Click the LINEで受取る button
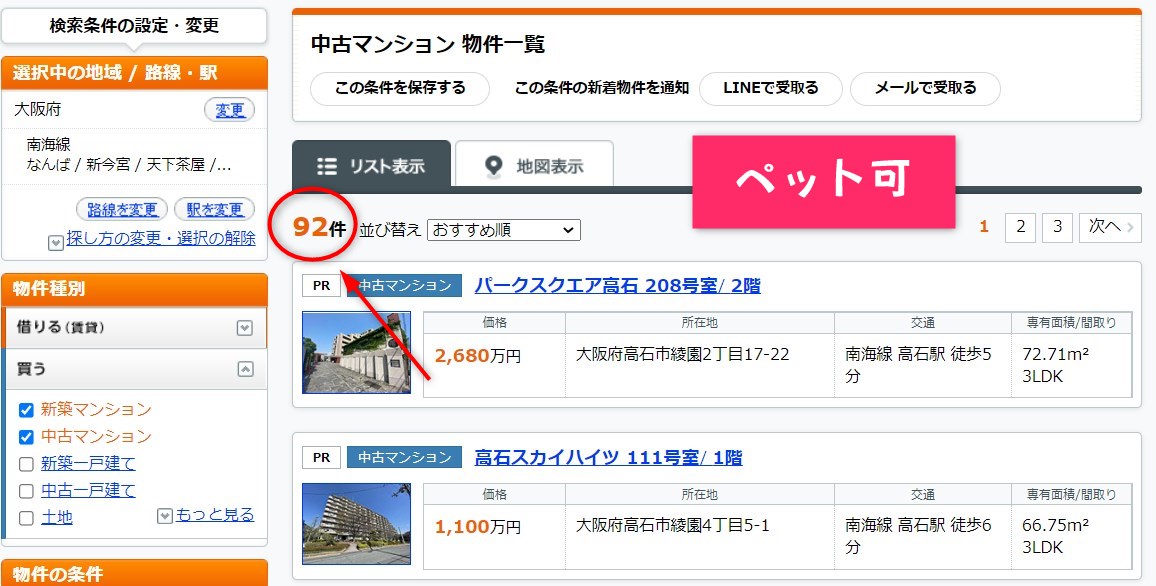 [769, 88]
